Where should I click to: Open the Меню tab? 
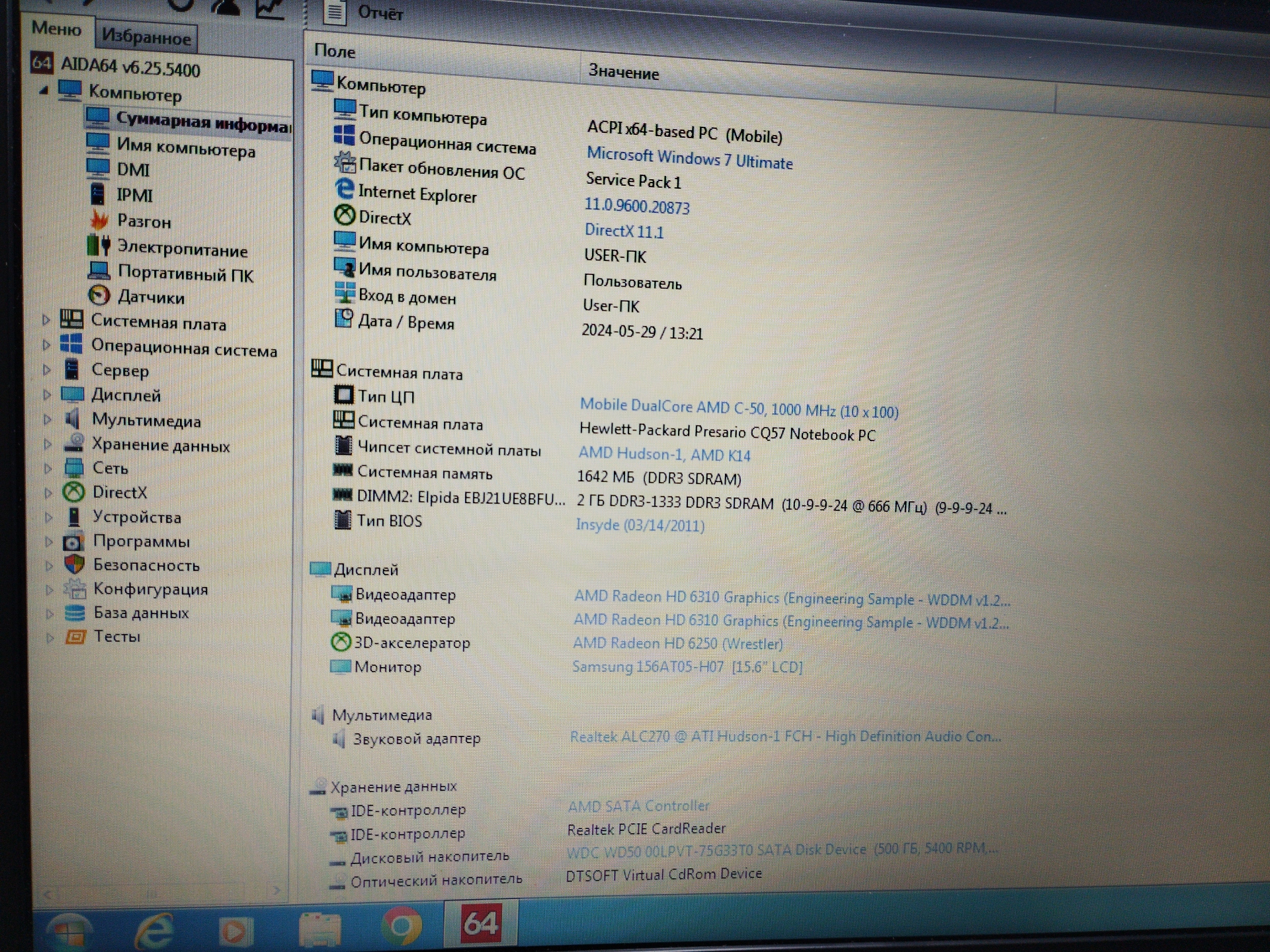[56, 28]
